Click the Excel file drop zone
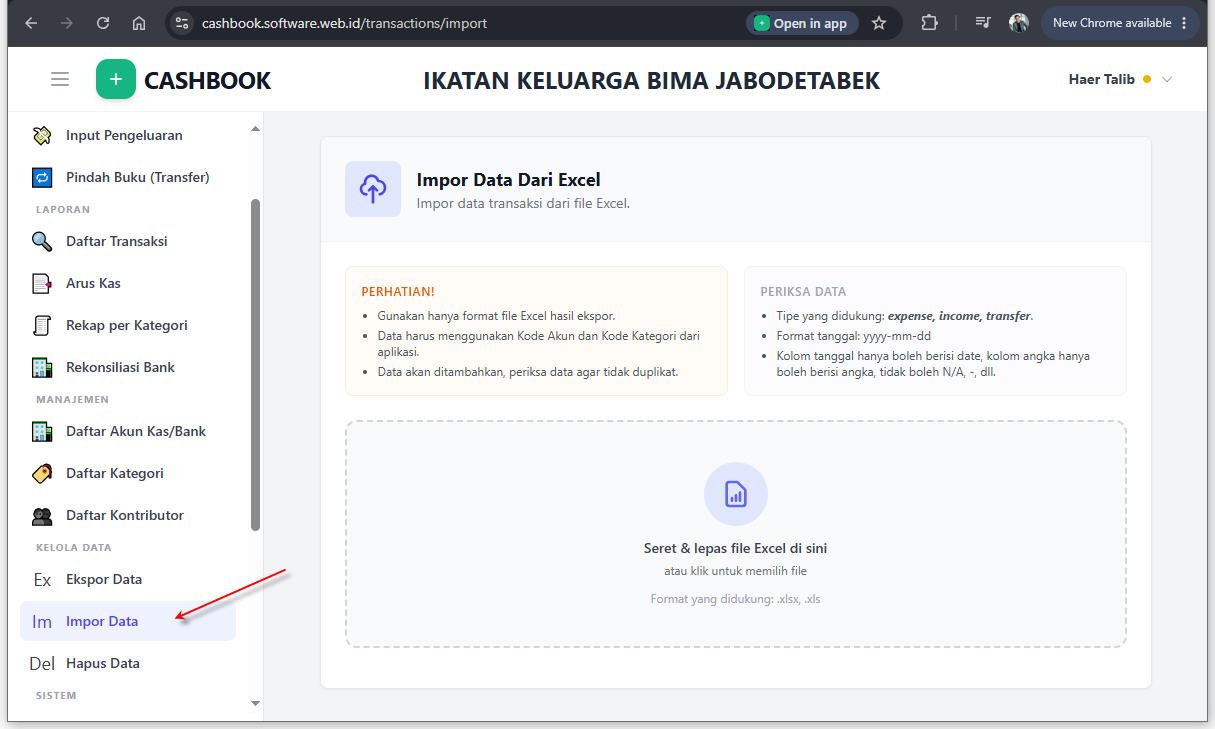Image resolution: width=1215 pixels, height=729 pixels. coord(736,534)
